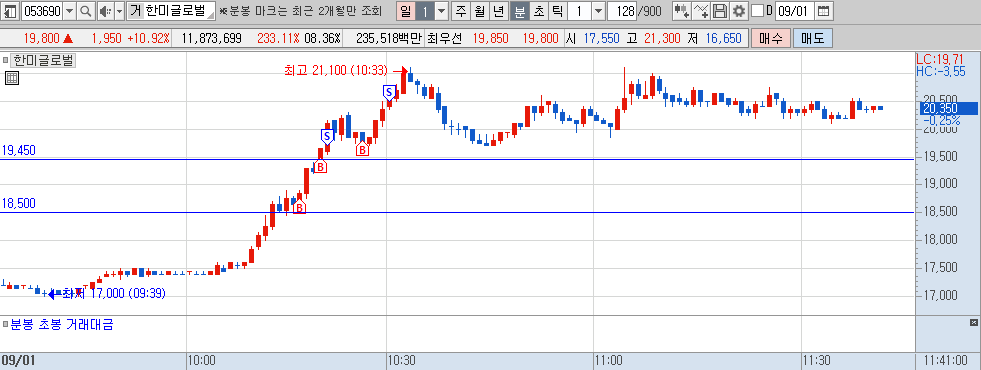Click the 11:41:00 clock in the time axis

click(x=947, y=361)
